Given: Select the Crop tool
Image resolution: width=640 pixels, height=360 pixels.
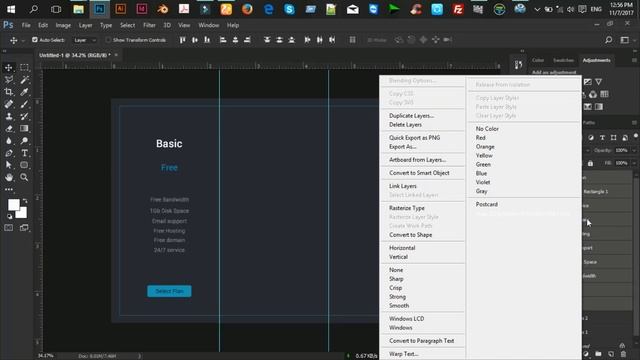Looking at the screenshot, I should click(9, 92).
